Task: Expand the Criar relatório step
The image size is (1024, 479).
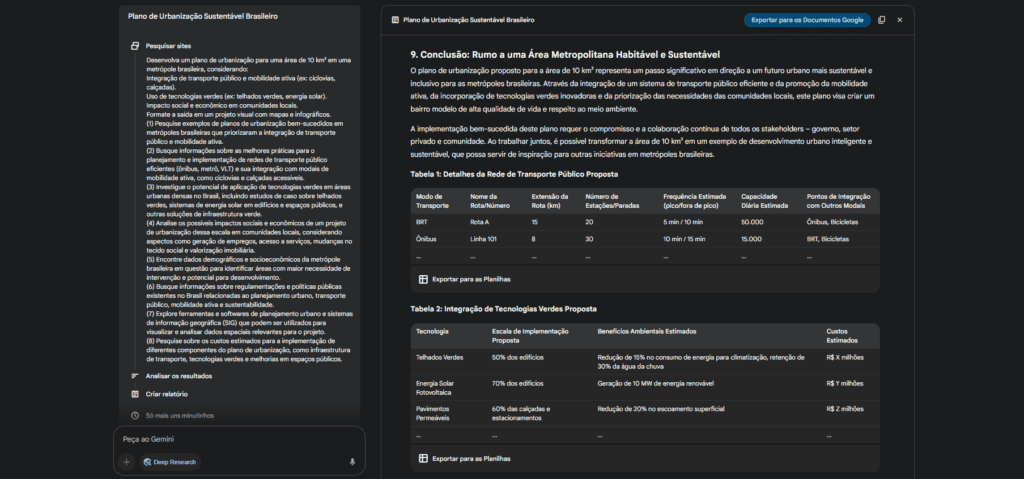Action: pos(166,395)
